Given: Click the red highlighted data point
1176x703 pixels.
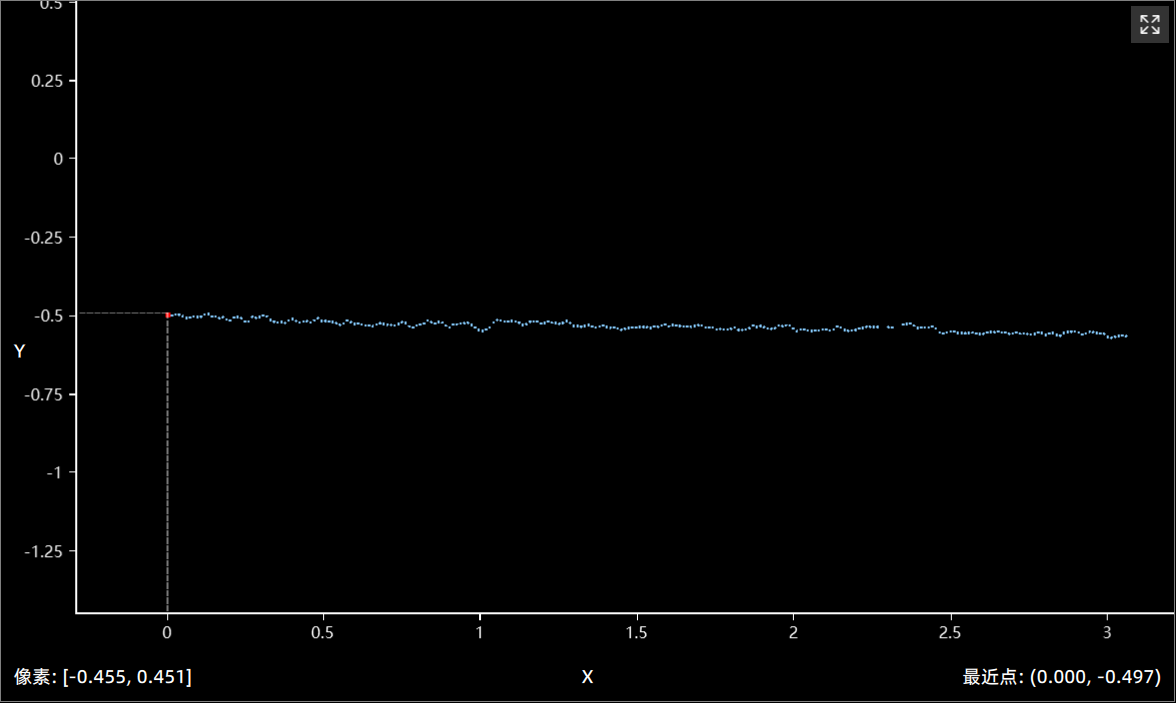Looking at the screenshot, I should 168,314.
